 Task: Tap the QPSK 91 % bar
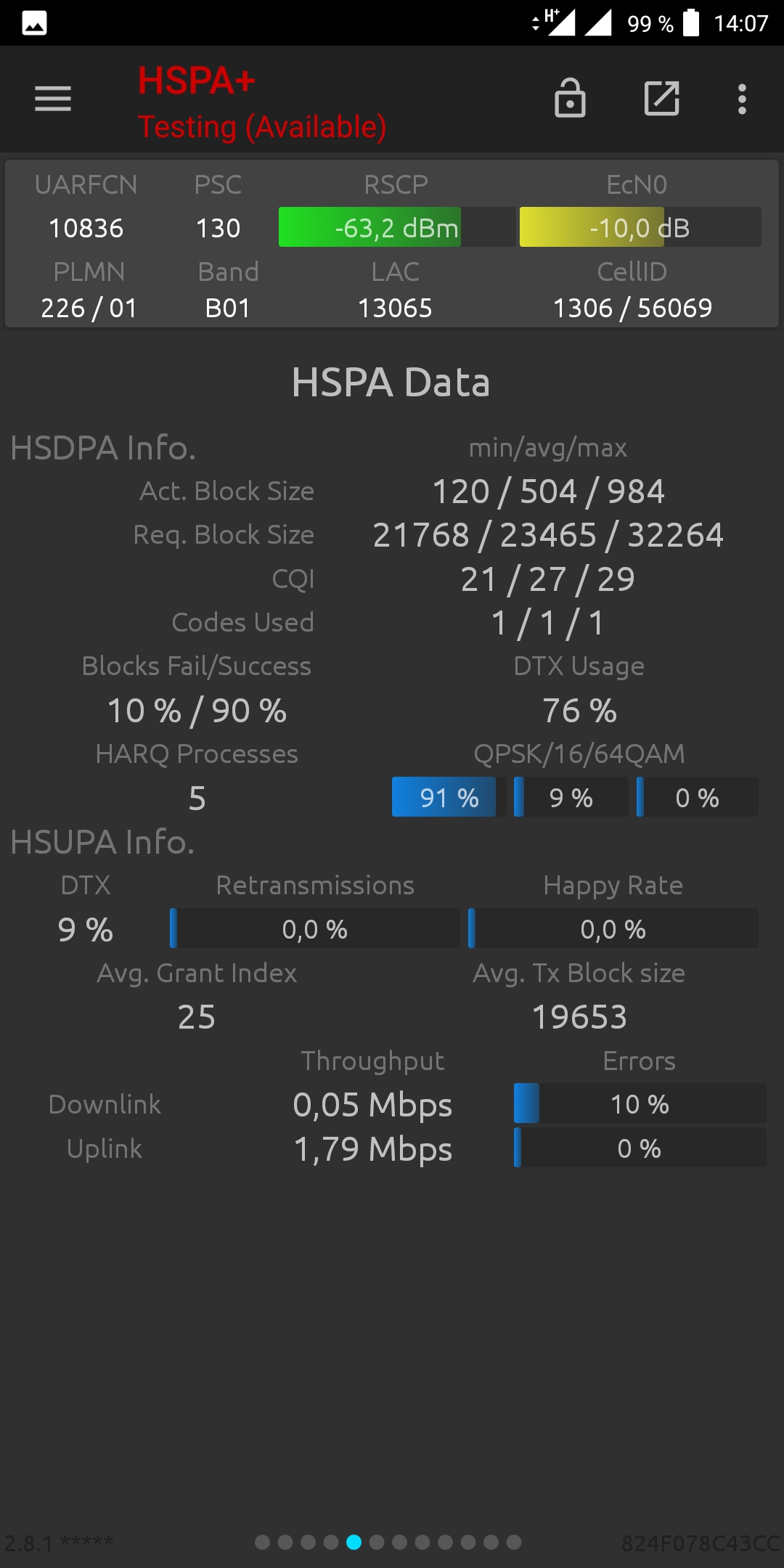(x=444, y=797)
